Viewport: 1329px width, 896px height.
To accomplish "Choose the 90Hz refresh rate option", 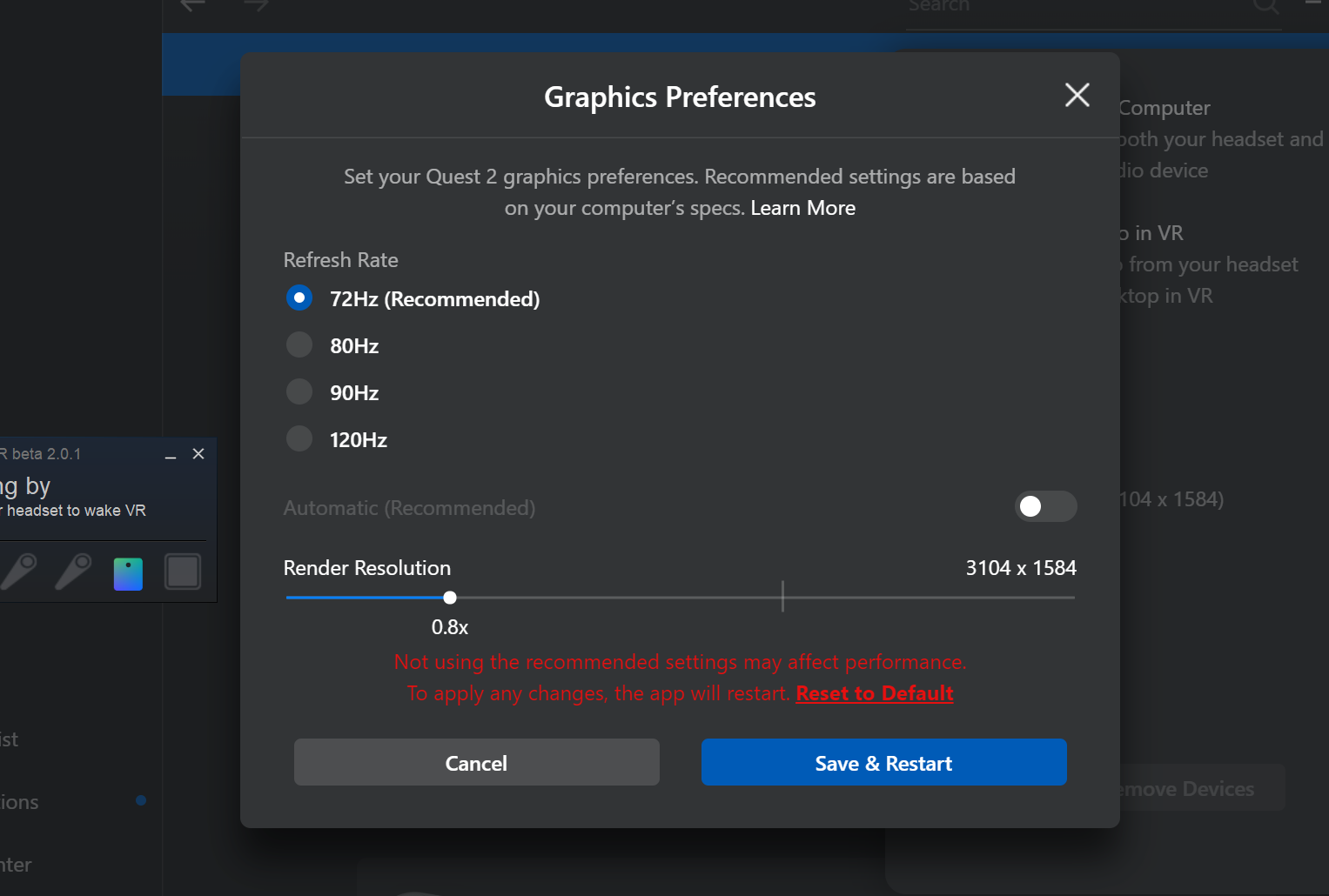I will point(299,392).
